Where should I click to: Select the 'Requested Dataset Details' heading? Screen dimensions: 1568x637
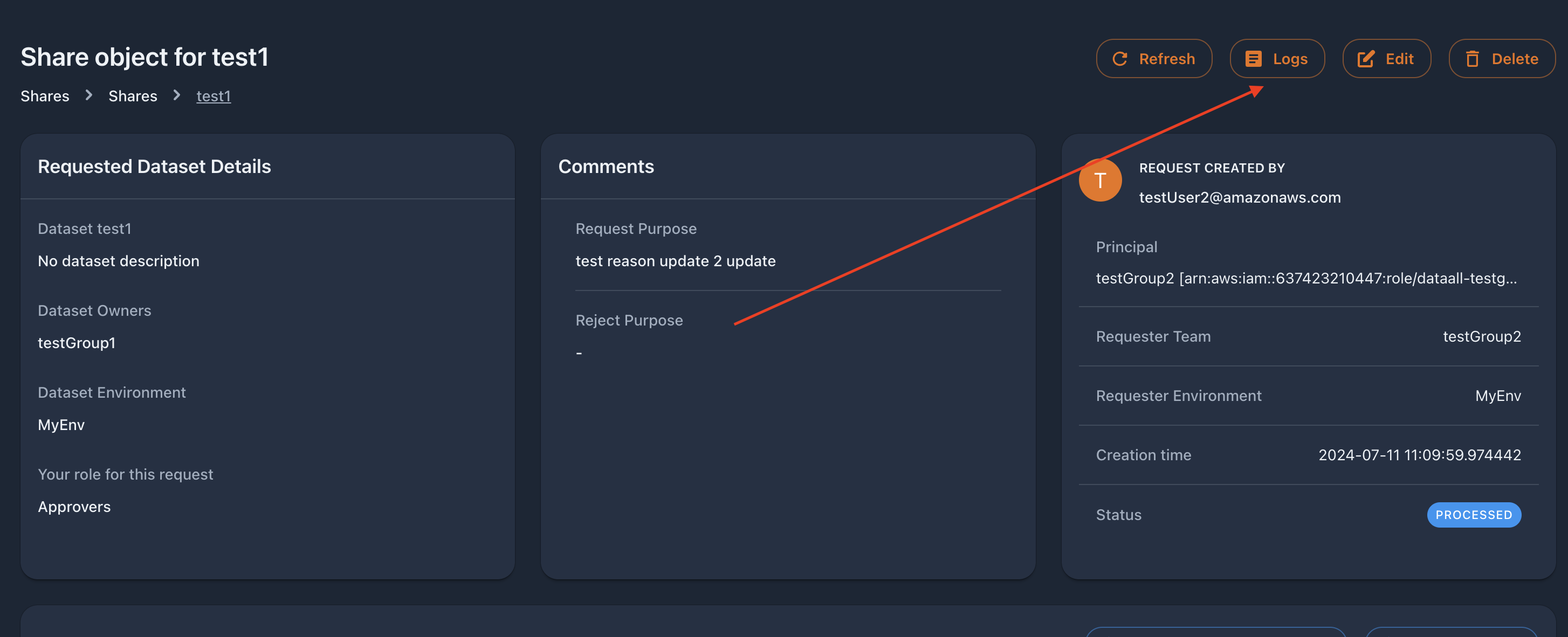pyautogui.click(x=155, y=166)
